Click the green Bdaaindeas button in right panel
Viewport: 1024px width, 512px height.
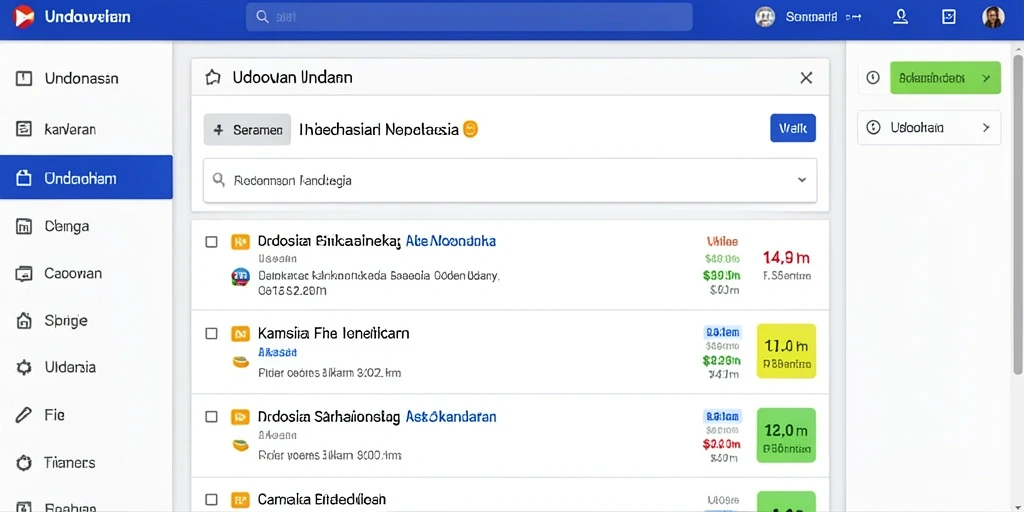click(x=945, y=78)
